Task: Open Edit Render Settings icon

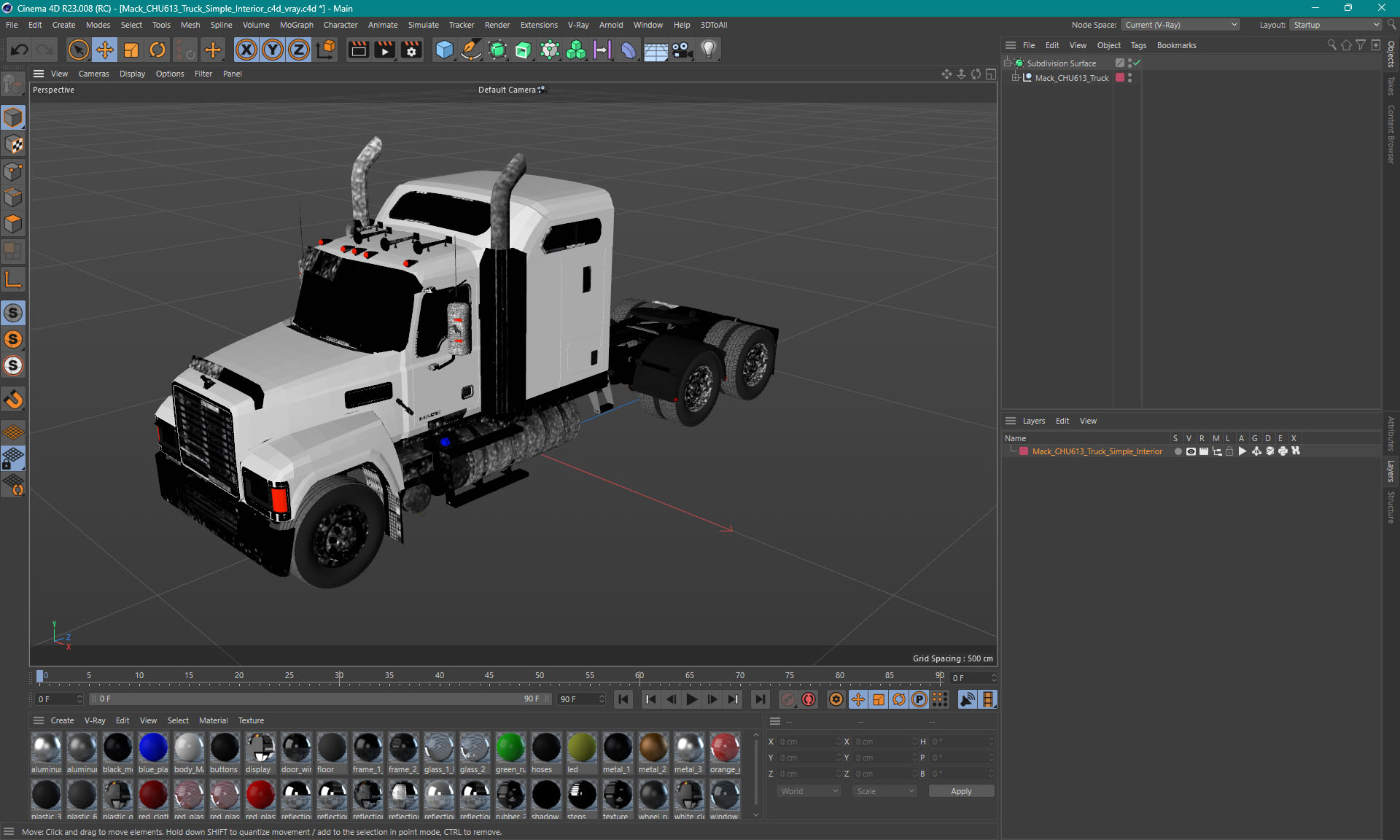Action: 412,50
